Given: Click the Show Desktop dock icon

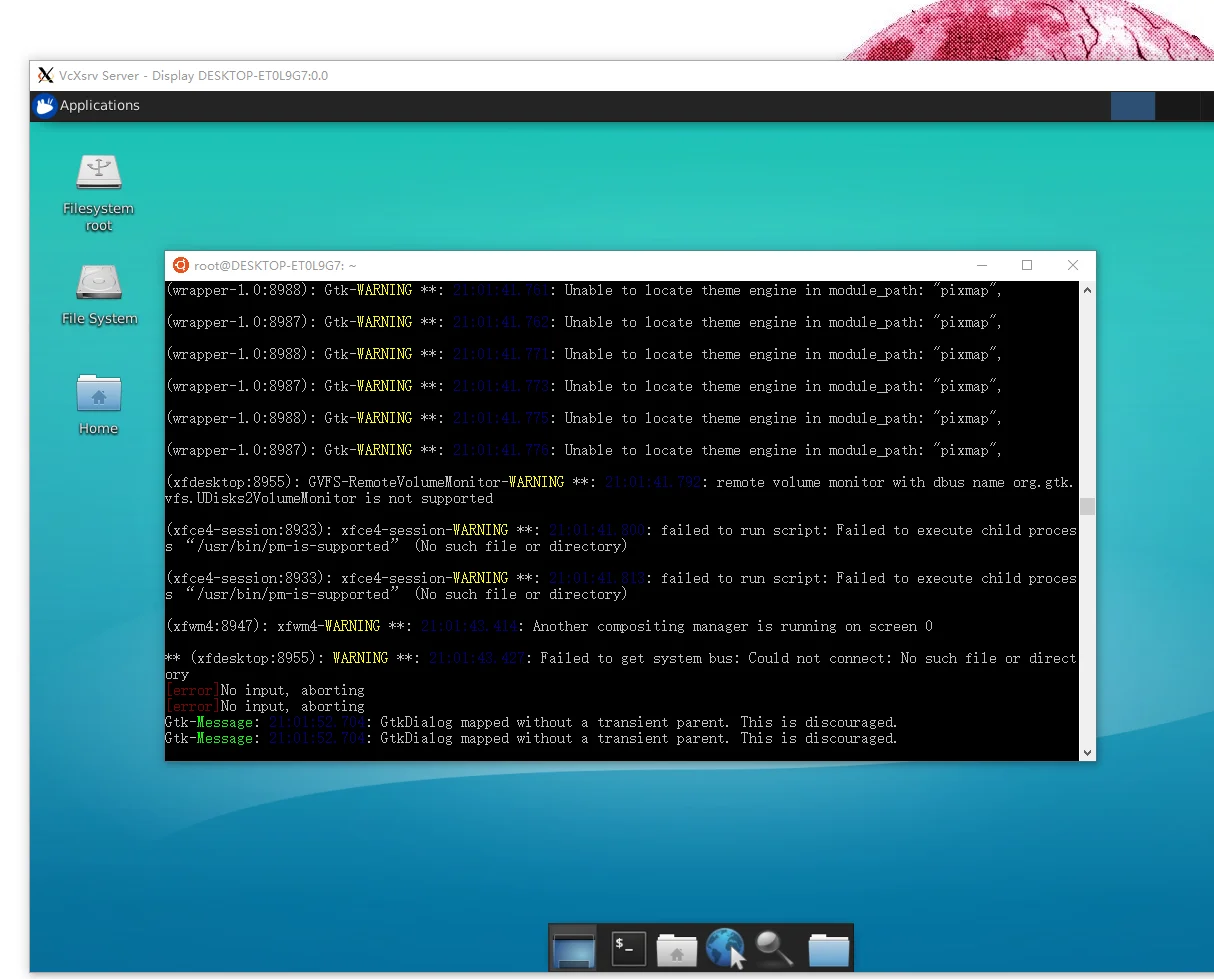Looking at the screenshot, I should click(x=574, y=949).
